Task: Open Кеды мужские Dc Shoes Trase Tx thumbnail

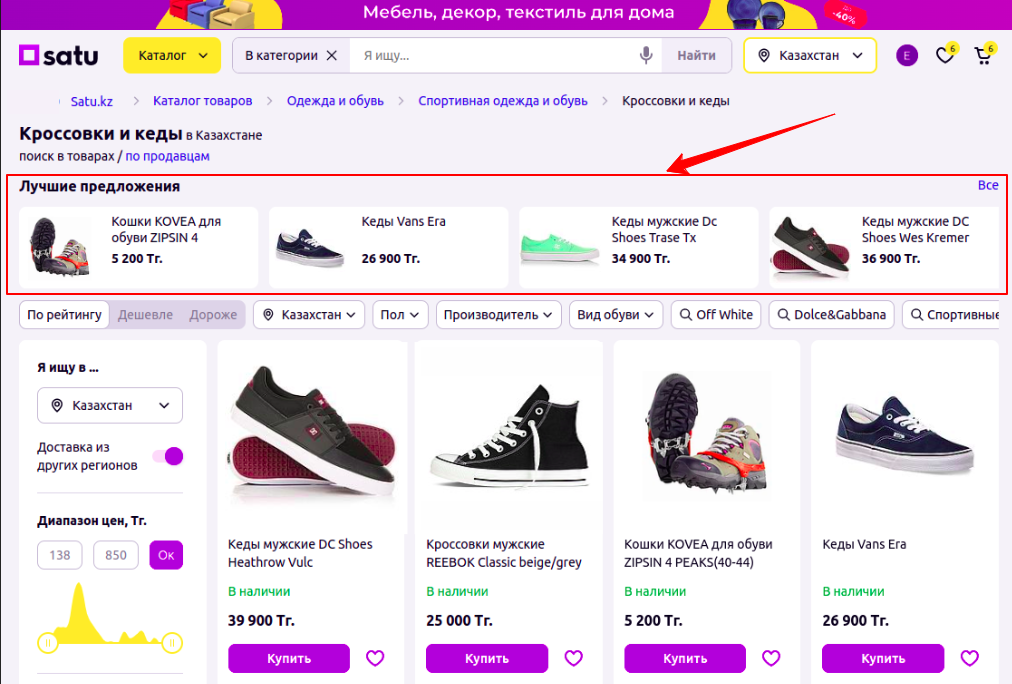Action: click(560, 247)
